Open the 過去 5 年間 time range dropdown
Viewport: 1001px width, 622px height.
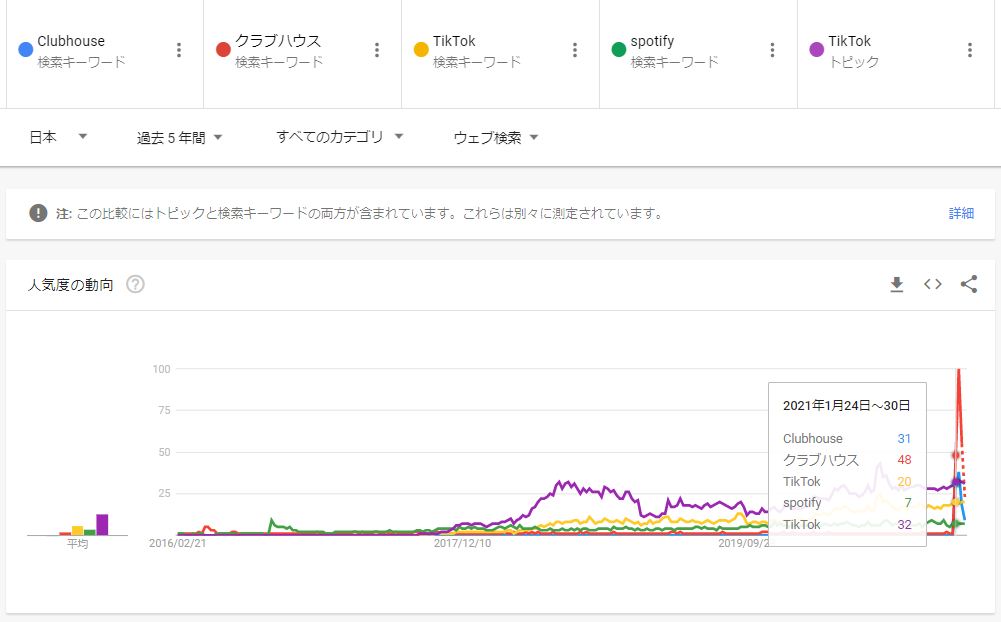(179, 137)
